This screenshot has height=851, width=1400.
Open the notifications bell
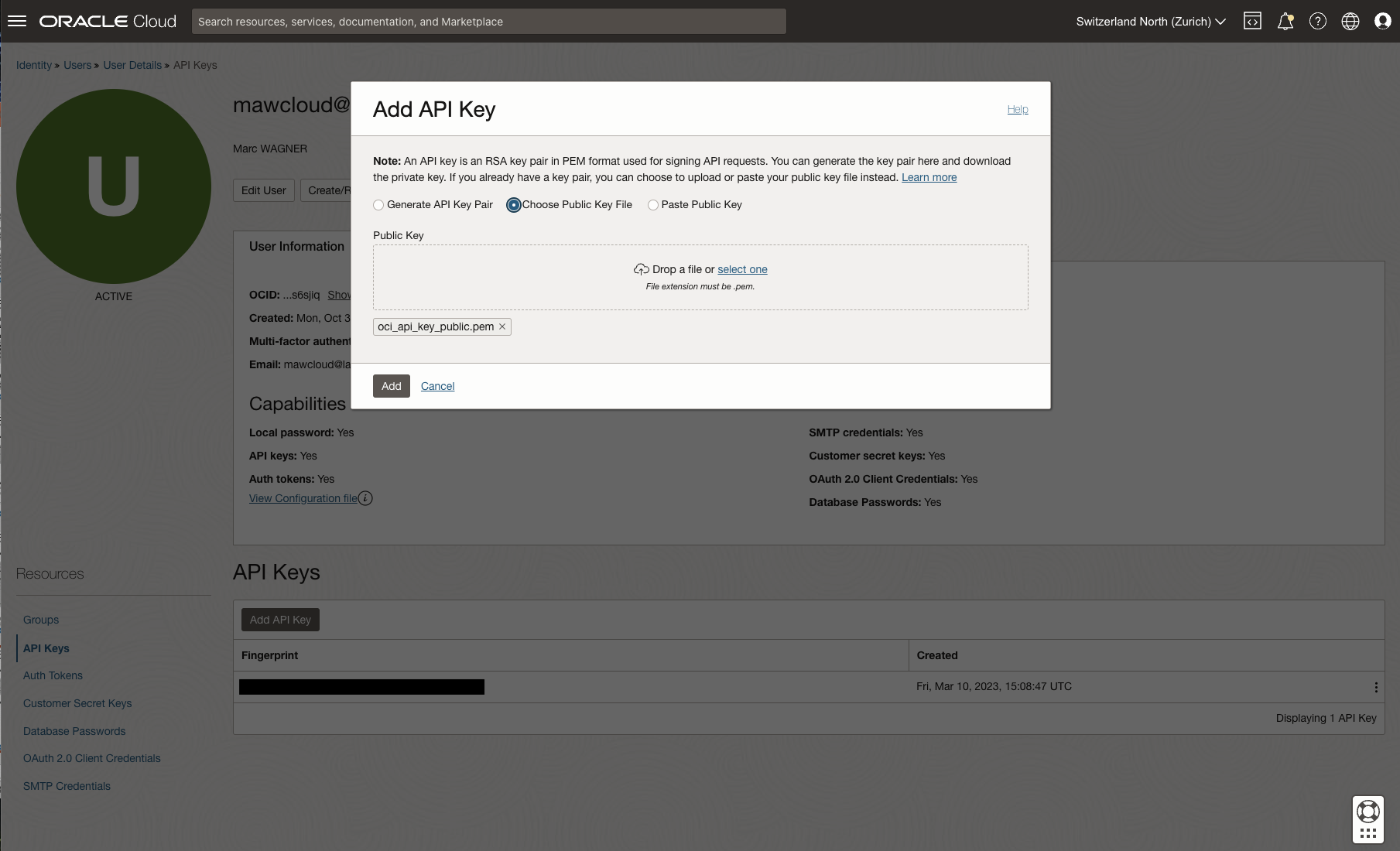[1285, 21]
